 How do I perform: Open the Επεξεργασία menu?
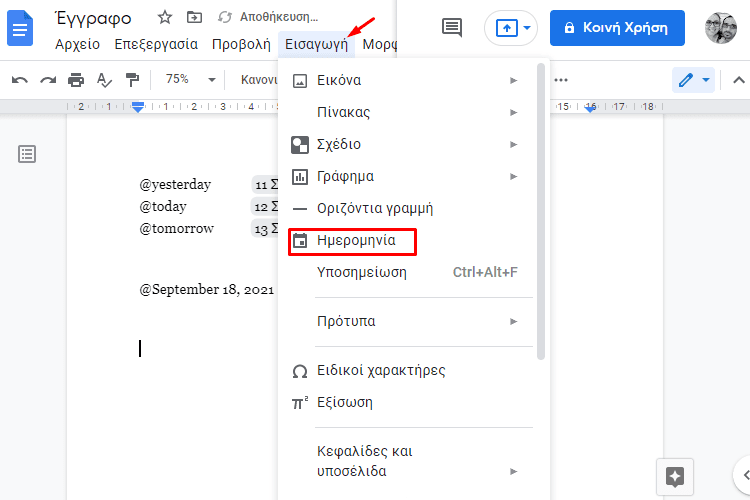(x=156, y=44)
